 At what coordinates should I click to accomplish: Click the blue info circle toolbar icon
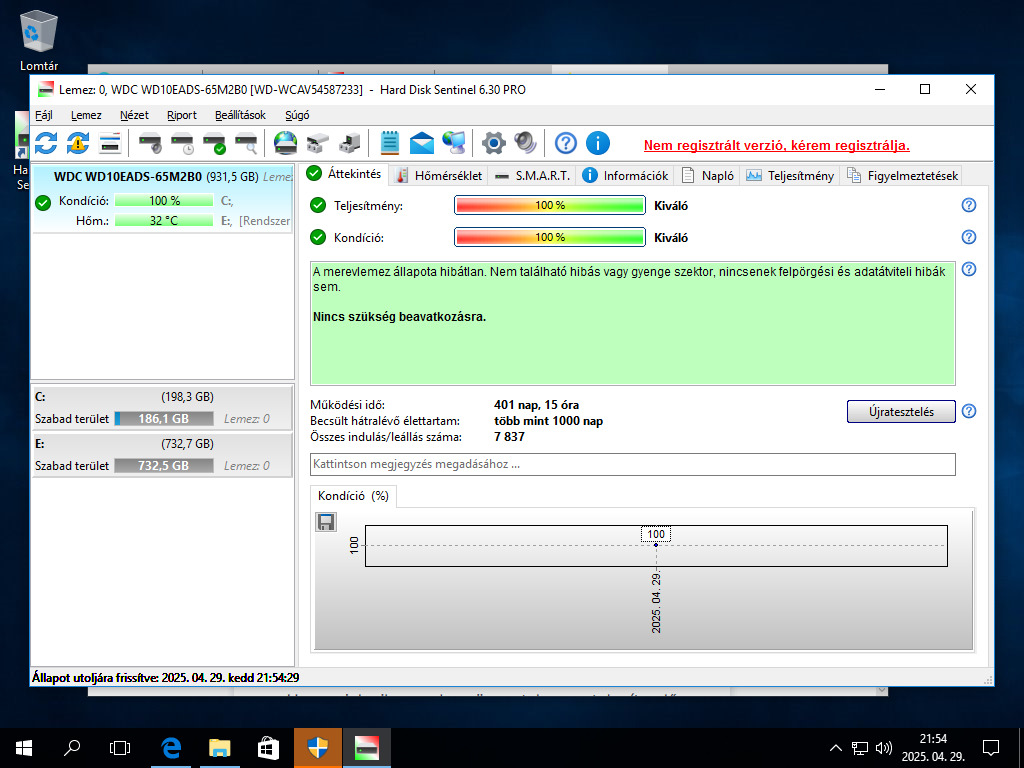point(598,142)
